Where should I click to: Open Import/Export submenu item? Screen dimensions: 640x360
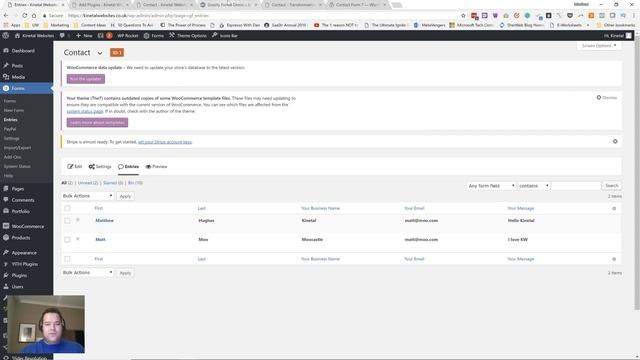click(x=17, y=148)
